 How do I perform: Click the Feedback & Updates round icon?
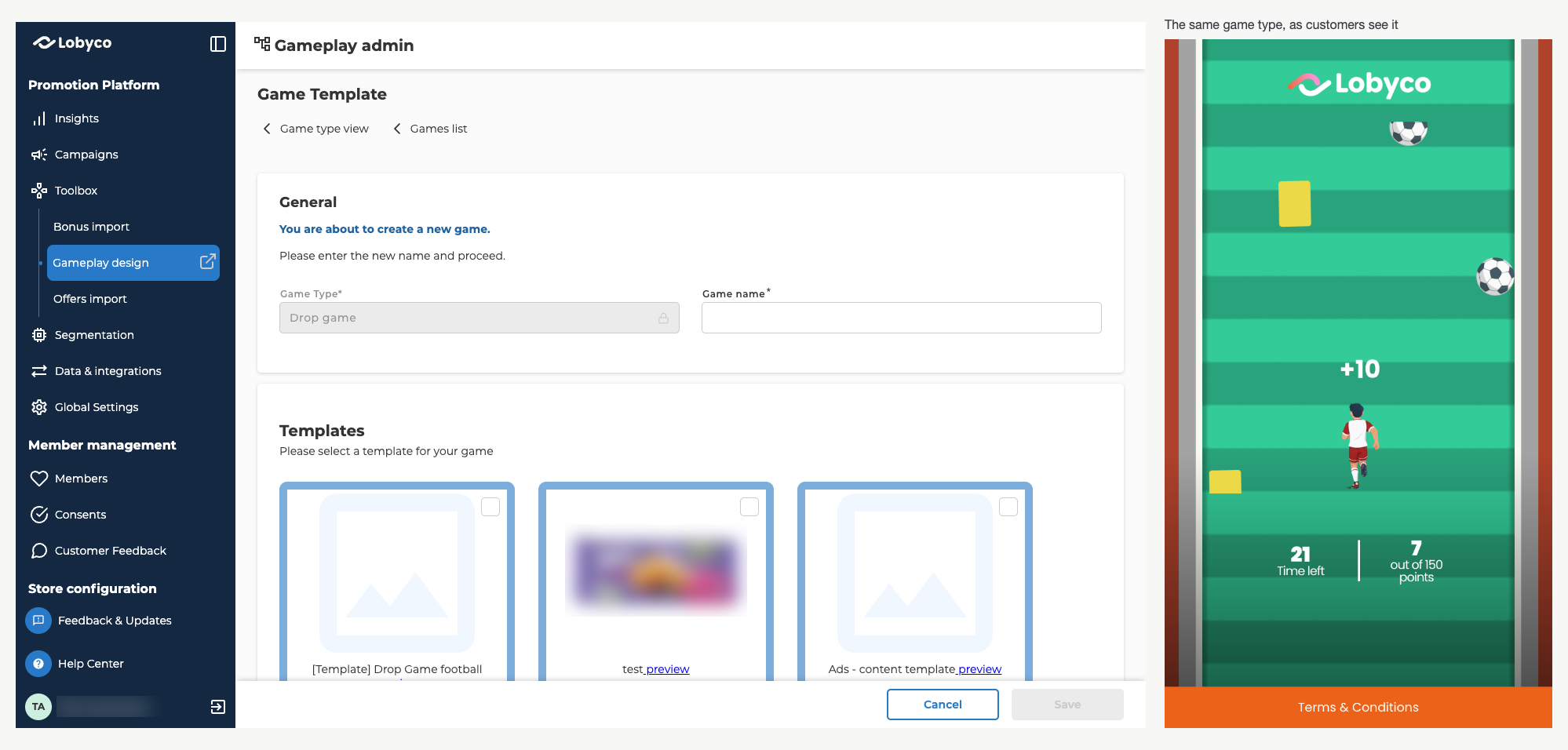click(38, 621)
